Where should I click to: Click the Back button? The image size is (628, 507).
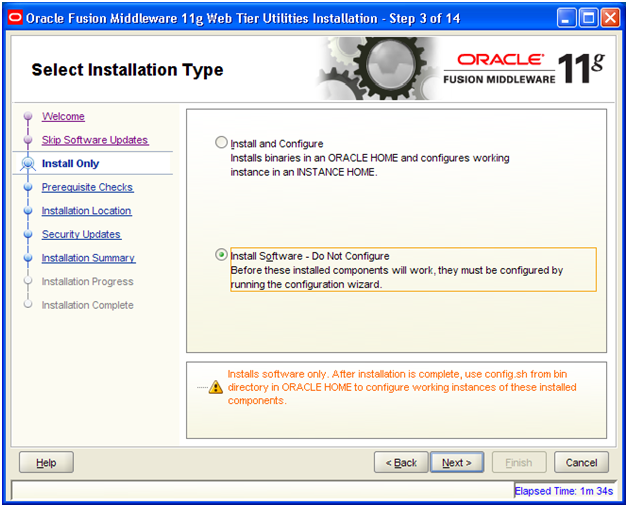[x=401, y=463]
